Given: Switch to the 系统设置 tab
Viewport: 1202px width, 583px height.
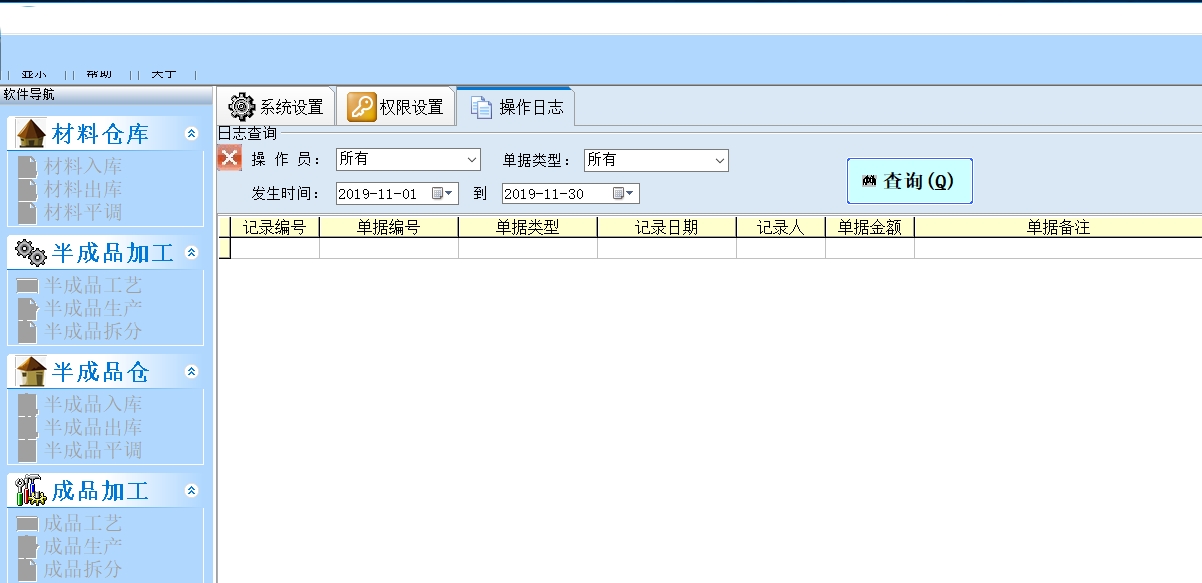Looking at the screenshot, I should [276, 107].
